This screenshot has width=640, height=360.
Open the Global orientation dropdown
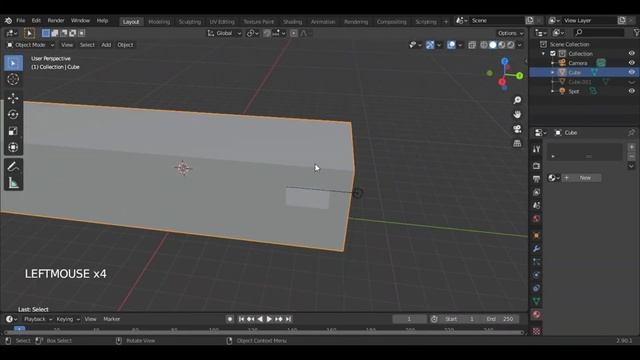224,33
